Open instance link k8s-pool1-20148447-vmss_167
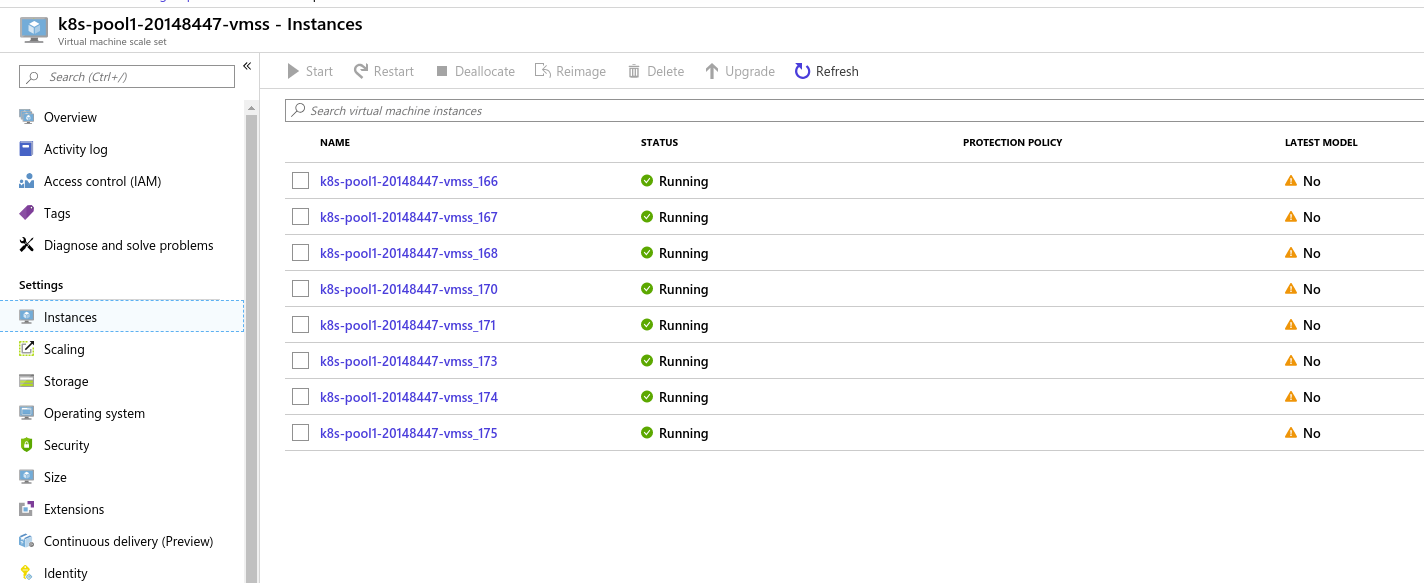 pyautogui.click(x=408, y=217)
